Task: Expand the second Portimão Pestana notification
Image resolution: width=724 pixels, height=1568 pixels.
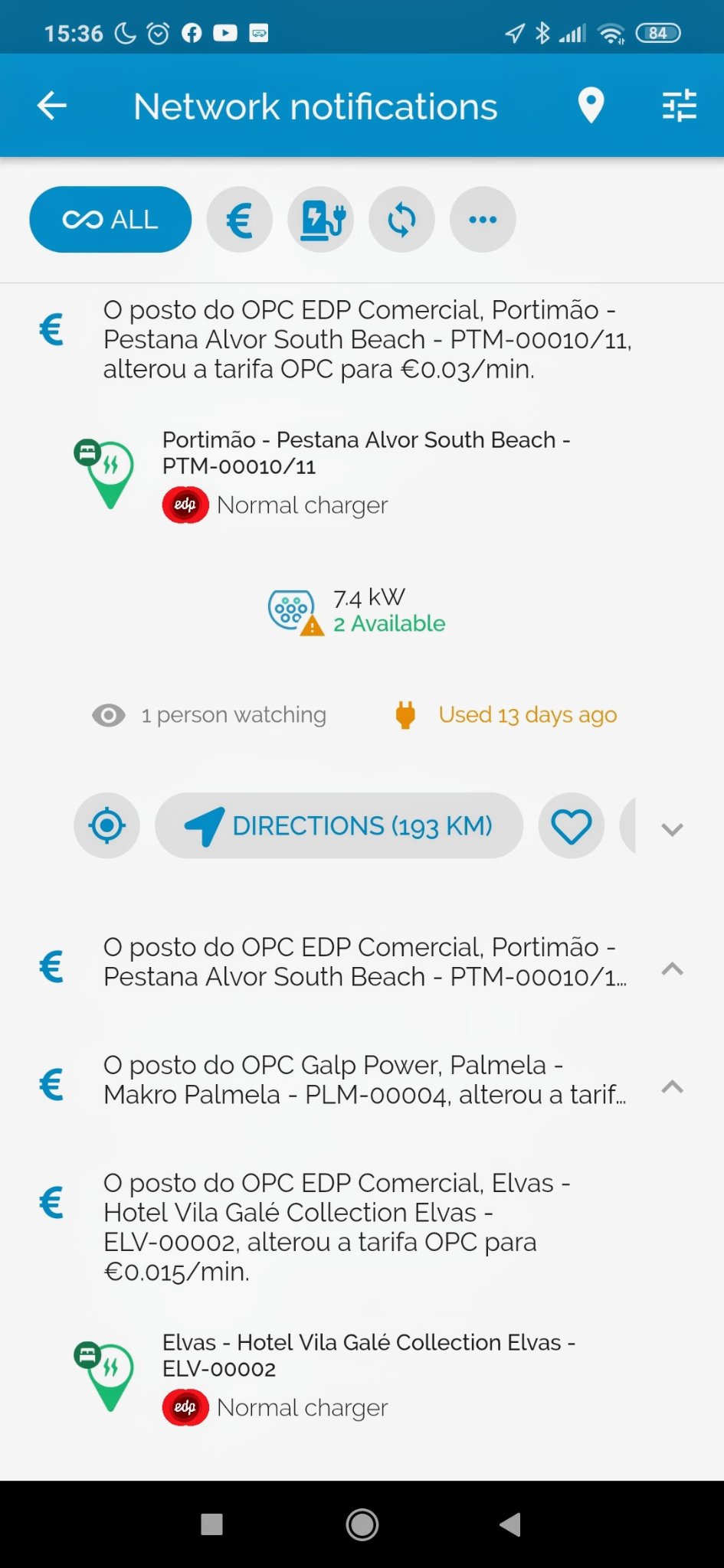Action: (672, 969)
